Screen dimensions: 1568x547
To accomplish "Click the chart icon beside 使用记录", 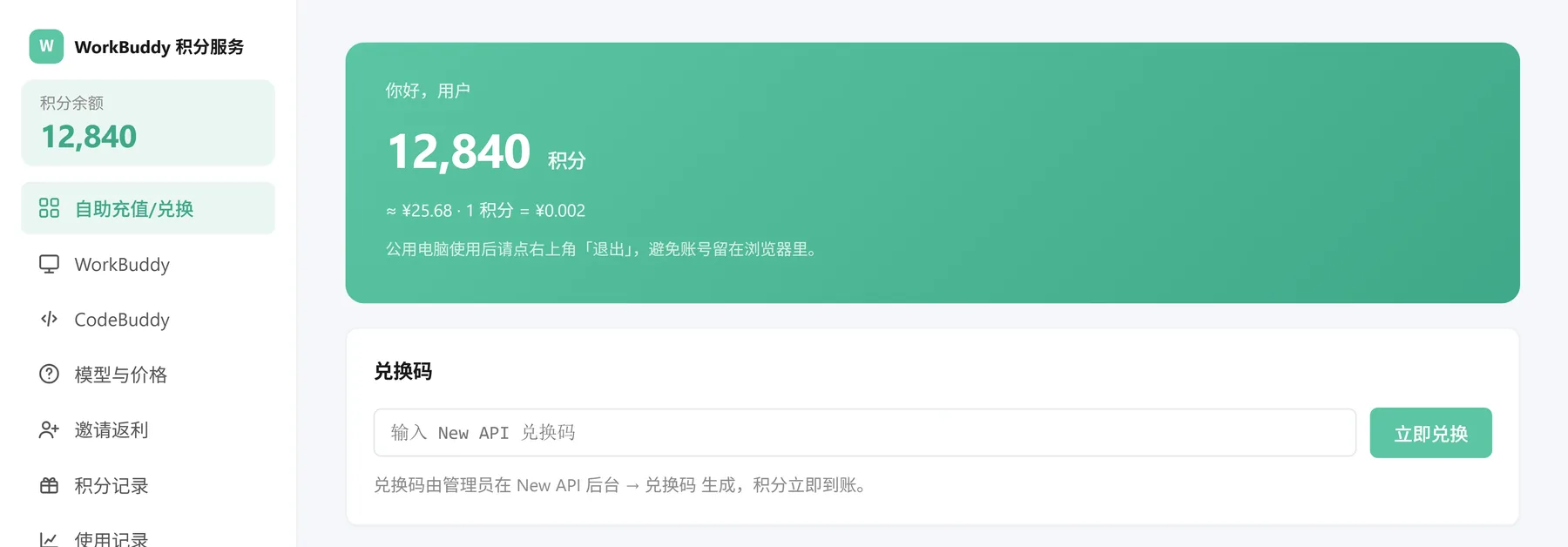I will [x=49, y=539].
